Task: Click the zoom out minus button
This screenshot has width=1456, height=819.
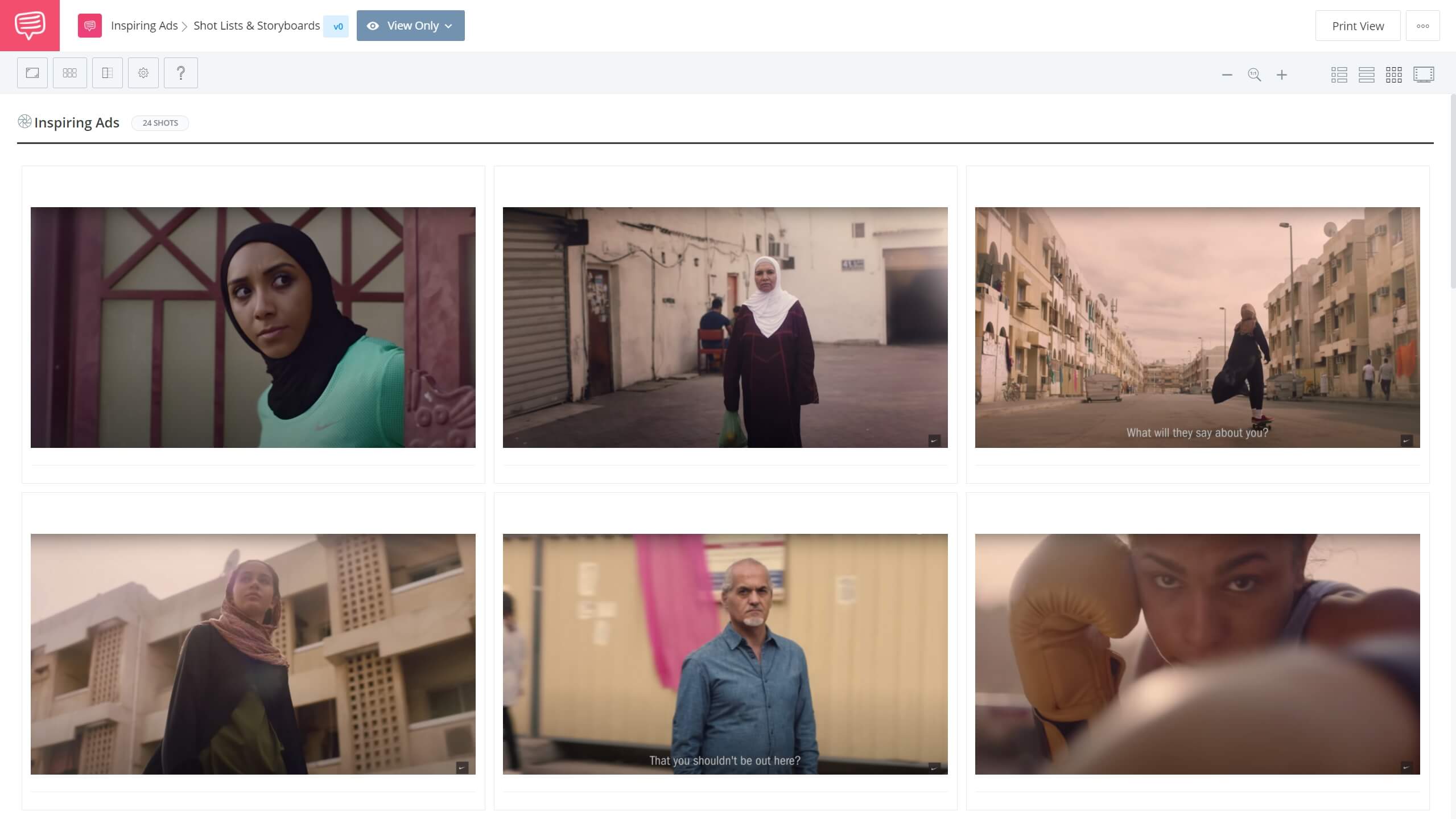Action: pos(1227,74)
